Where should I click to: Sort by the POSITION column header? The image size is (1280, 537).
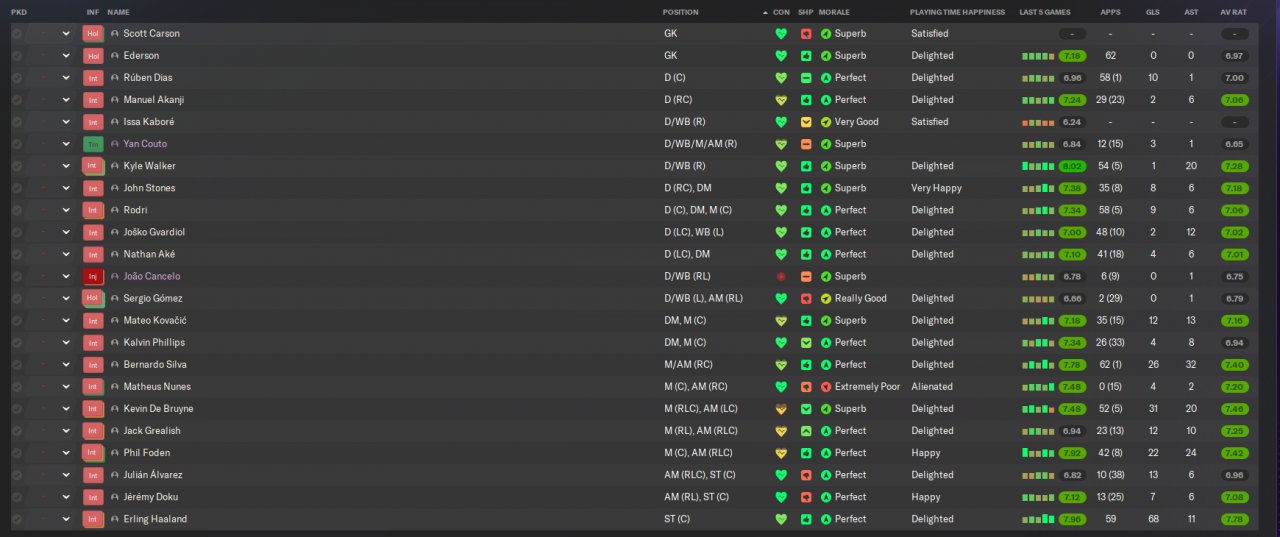click(681, 12)
